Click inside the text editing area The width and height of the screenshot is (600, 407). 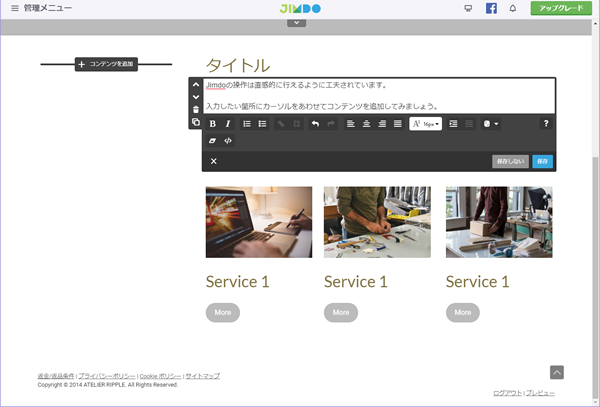coord(379,96)
